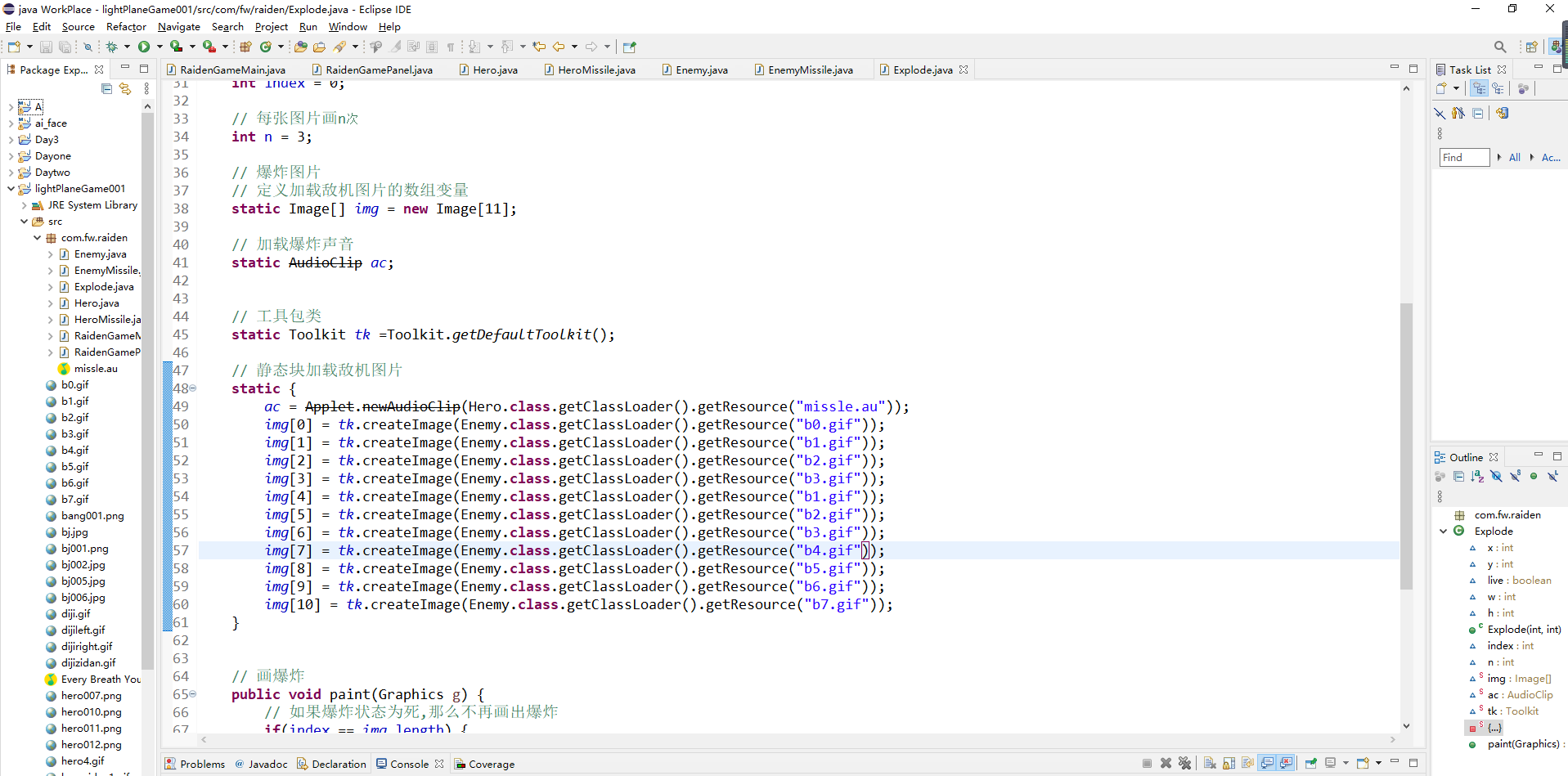Toggle Categorized view in the Task List
The height and width of the screenshot is (776, 1568).
[x=1480, y=88]
